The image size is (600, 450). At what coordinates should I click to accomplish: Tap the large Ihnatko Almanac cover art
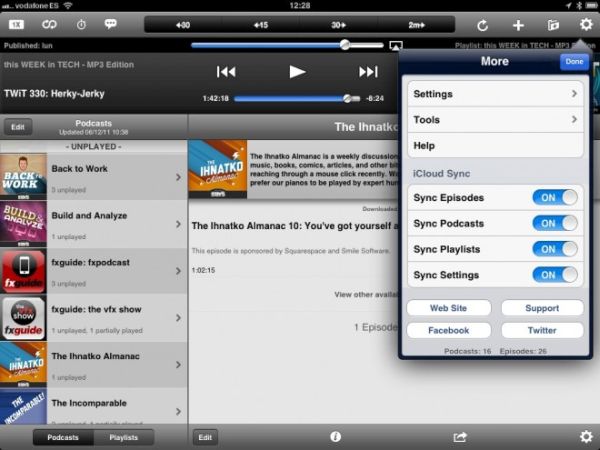218,169
